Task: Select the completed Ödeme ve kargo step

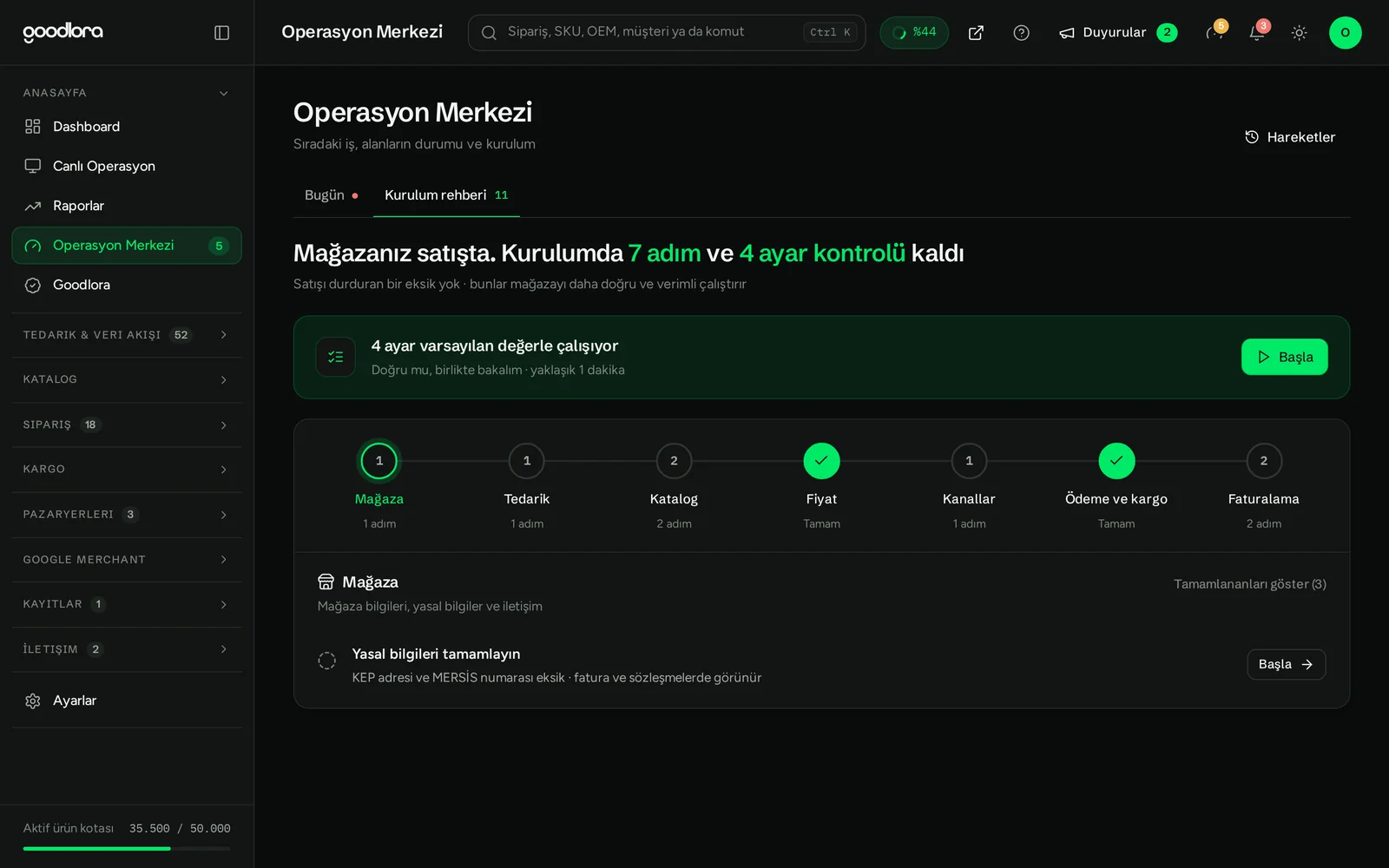Action: tap(1116, 461)
